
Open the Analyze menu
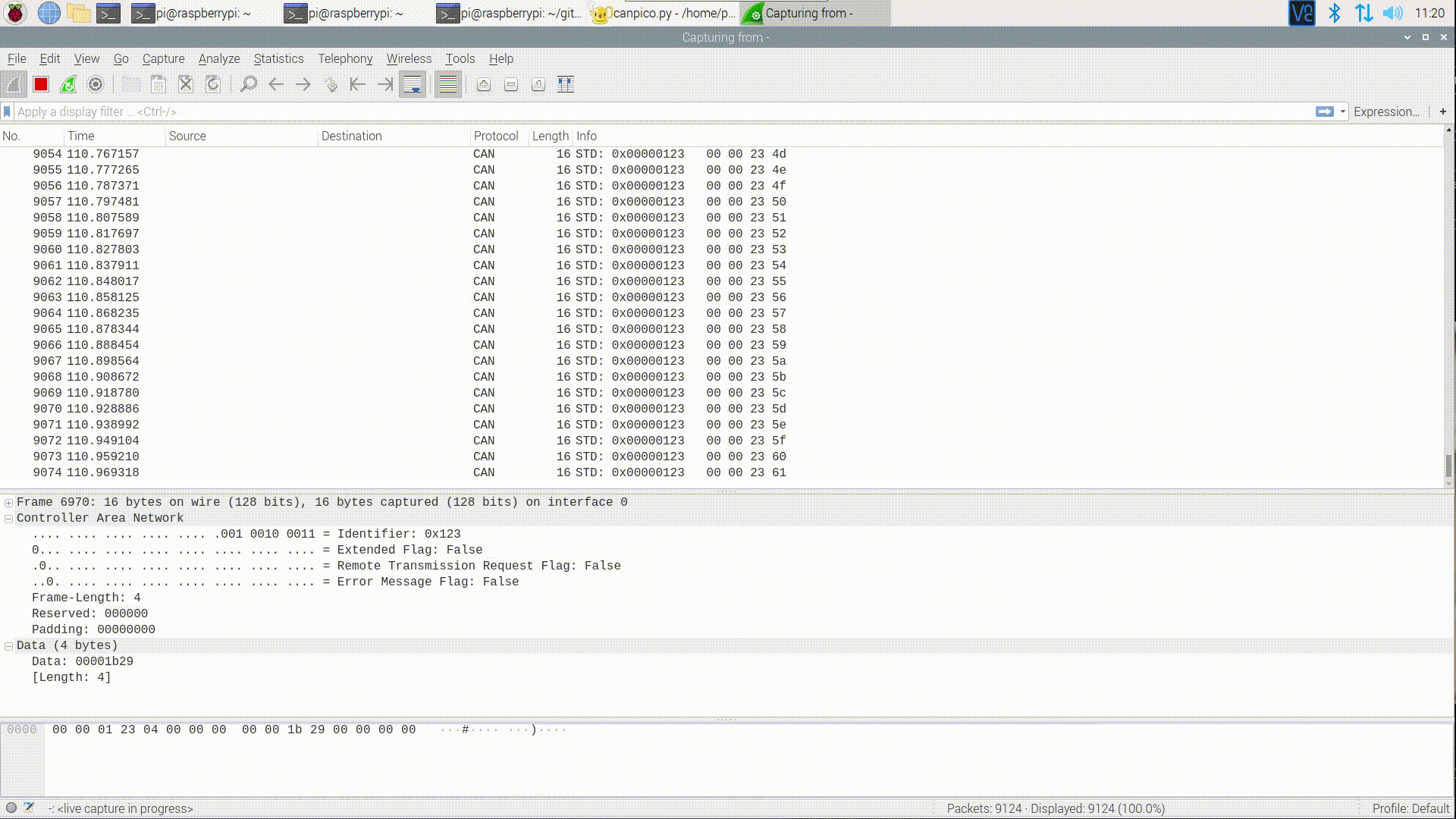(218, 58)
